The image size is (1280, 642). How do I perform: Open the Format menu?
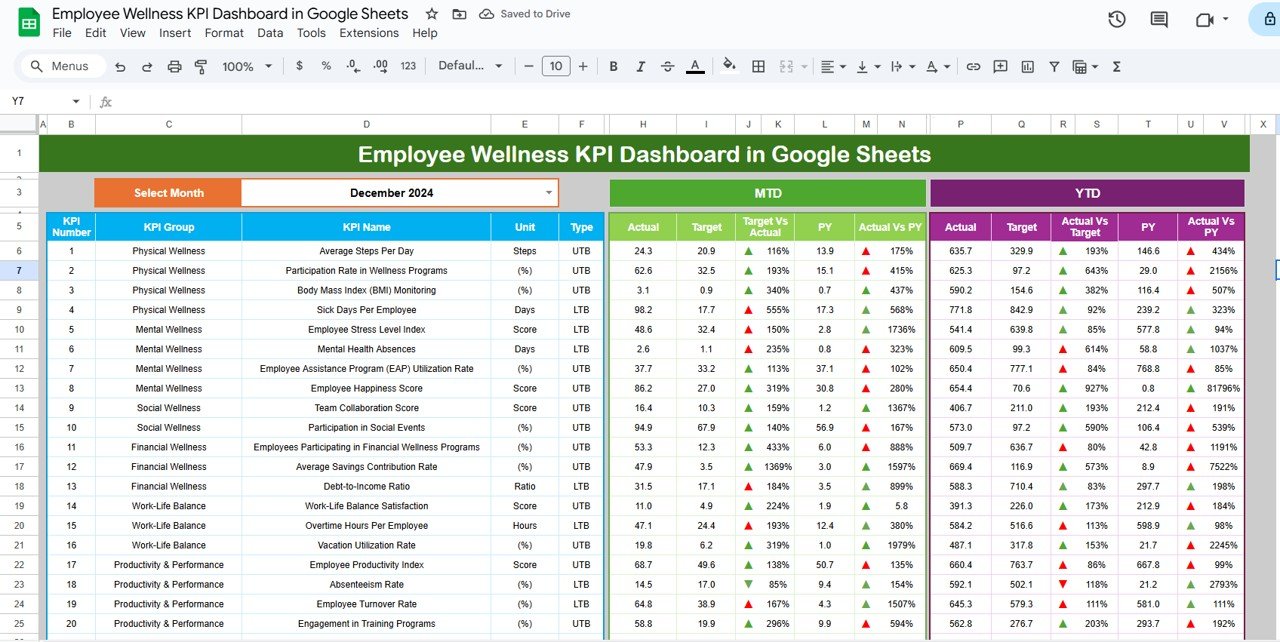coord(224,33)
